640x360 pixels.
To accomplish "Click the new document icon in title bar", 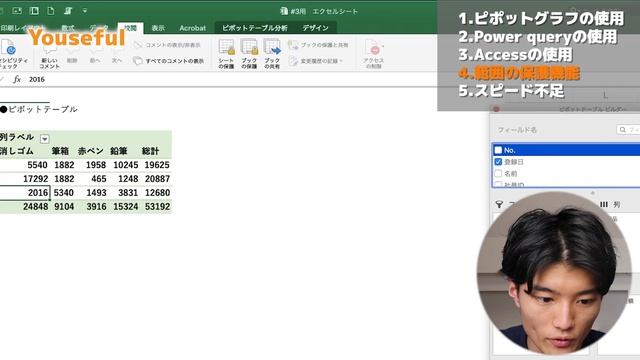I will coord(51,11).
